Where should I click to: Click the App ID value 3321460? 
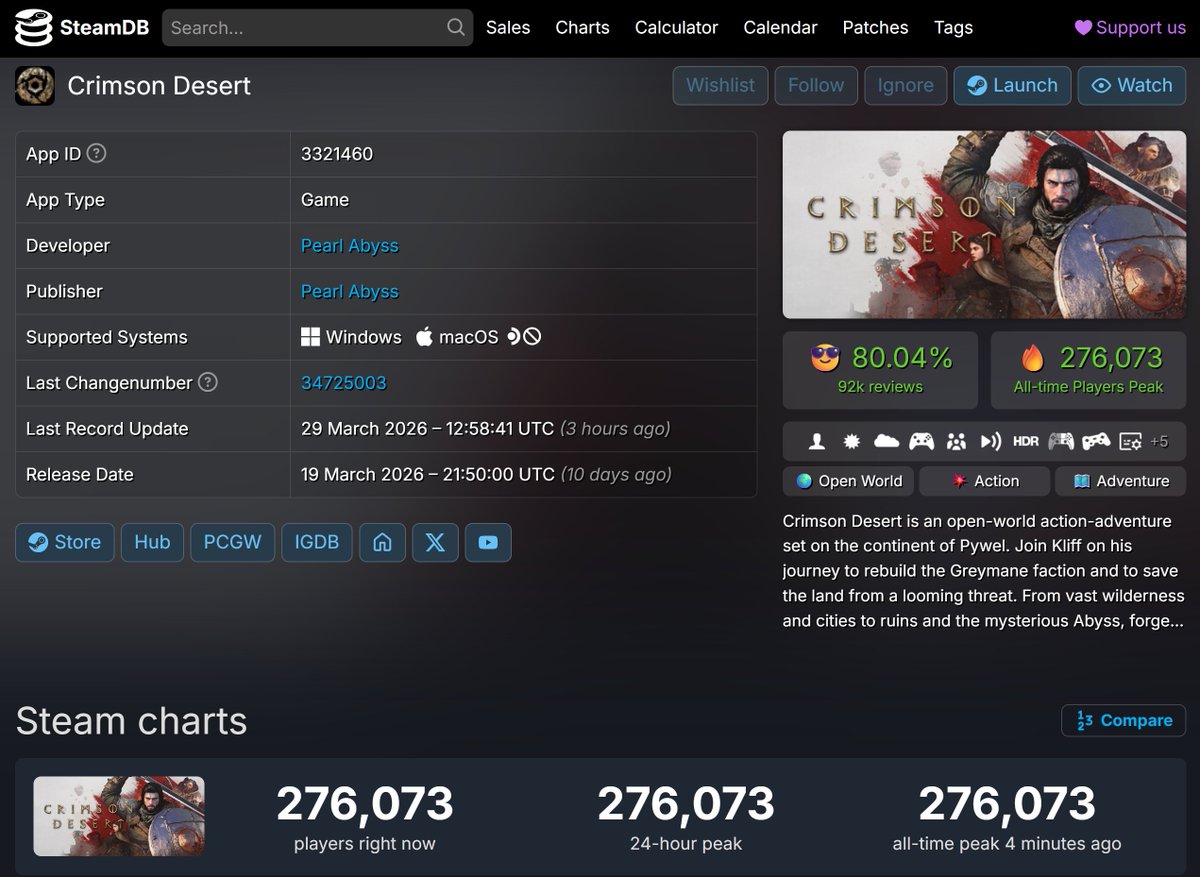337,154
